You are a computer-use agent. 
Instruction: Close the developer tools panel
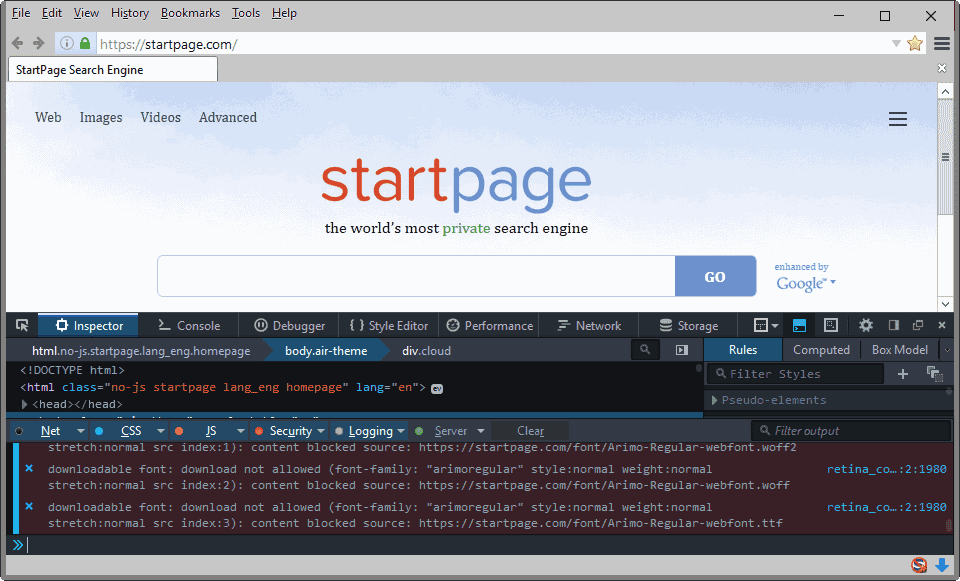[942, 325]
